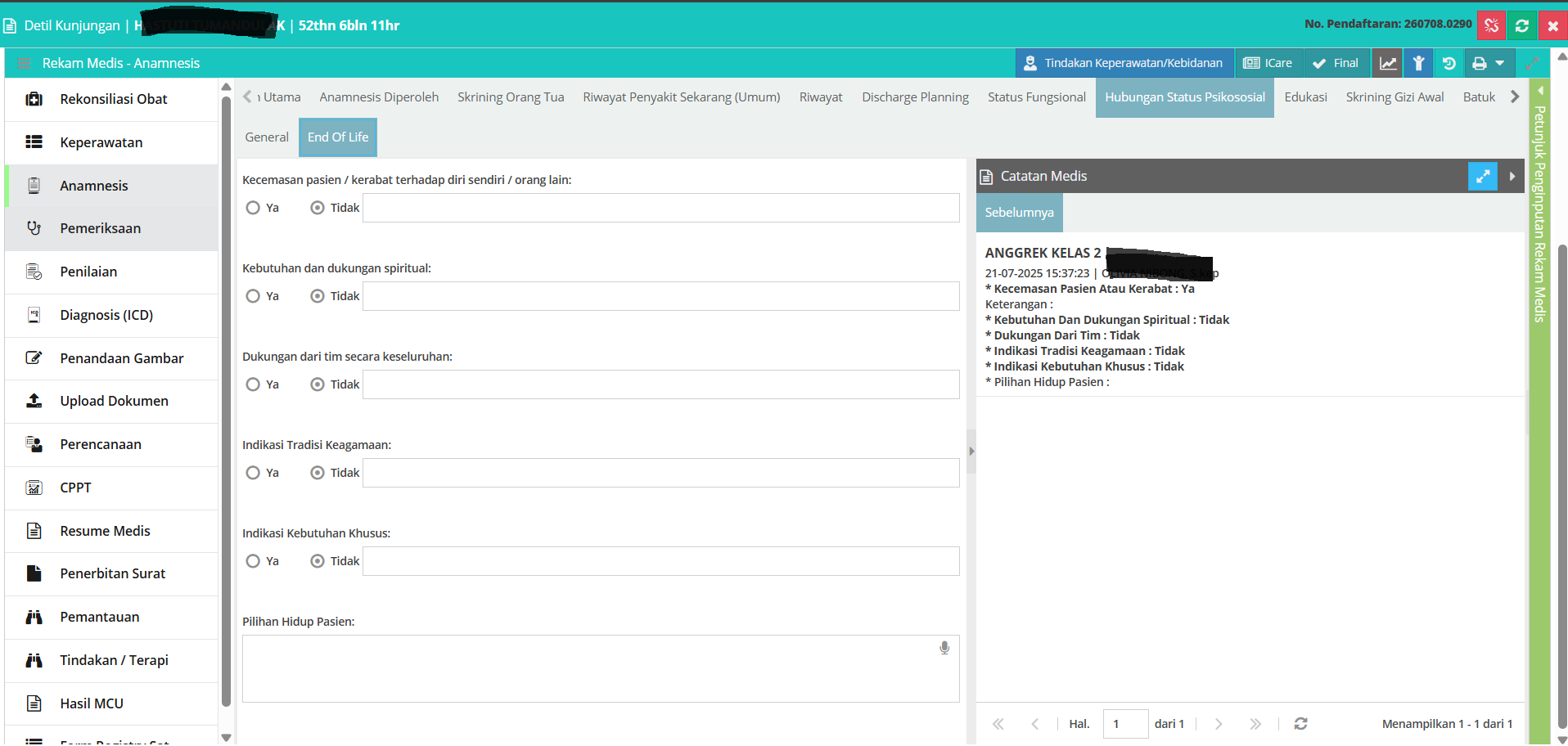Open the Edukasi tab

pyautogui.click(x=1305, y=97)
